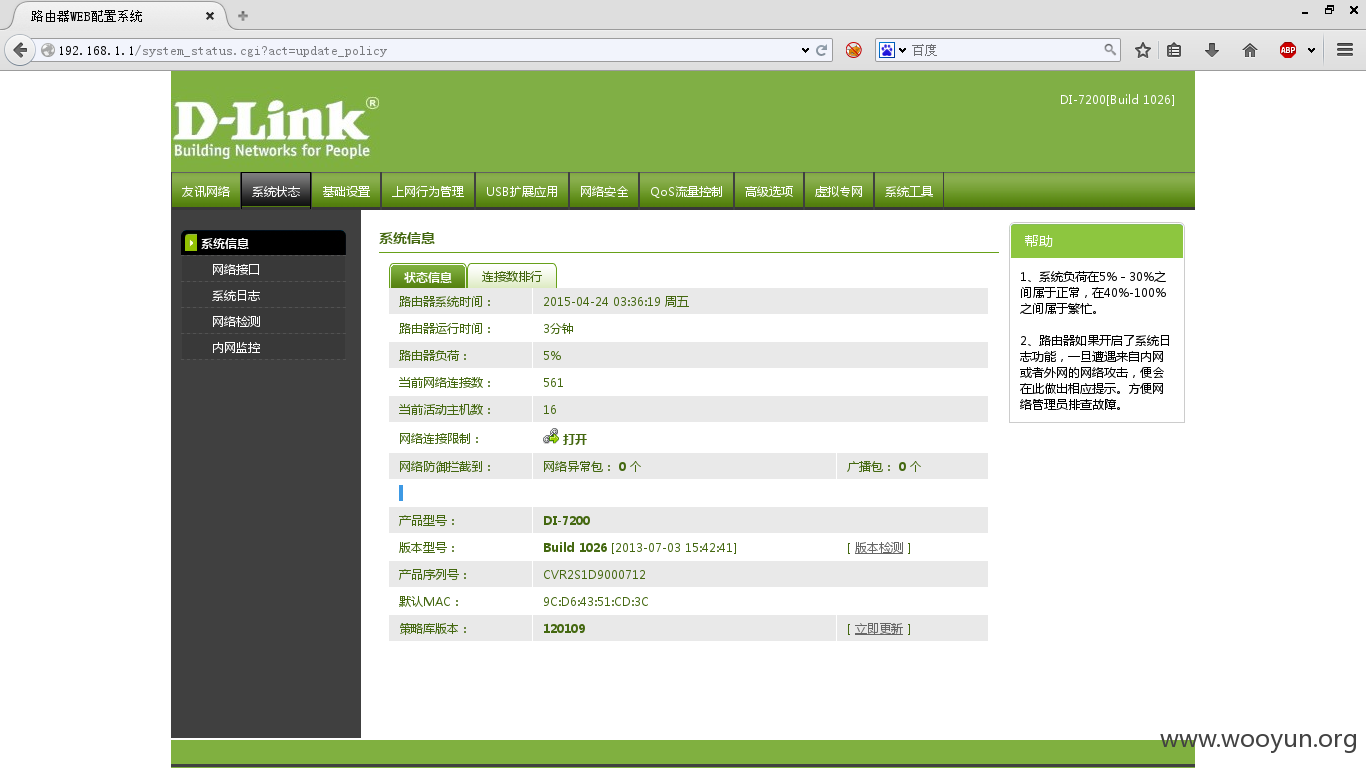The width and height of the screenshot is (1366, 768).
Task: Open the 系统工具 menu
Action: [x=909, y=191]
